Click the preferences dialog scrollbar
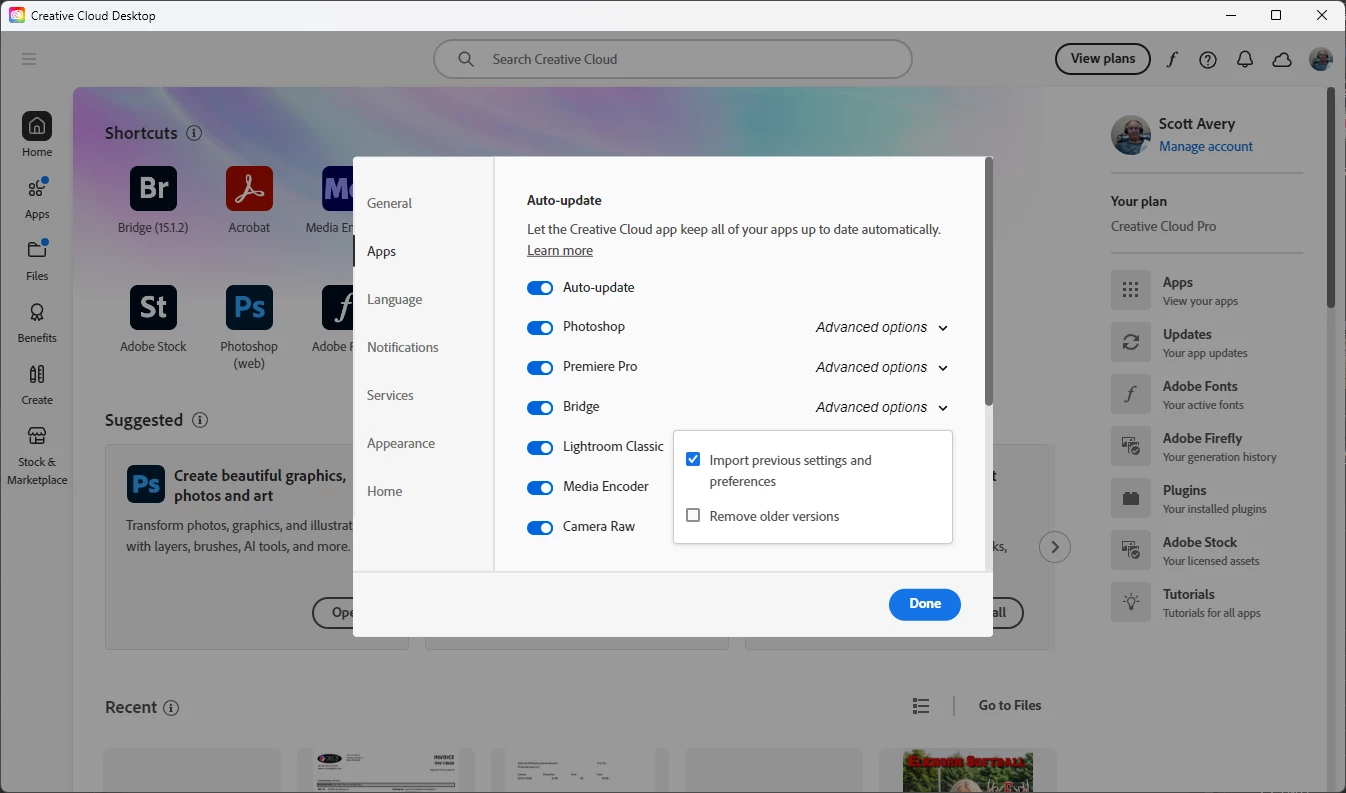The image size is (1346, 793). coord(988,282)
